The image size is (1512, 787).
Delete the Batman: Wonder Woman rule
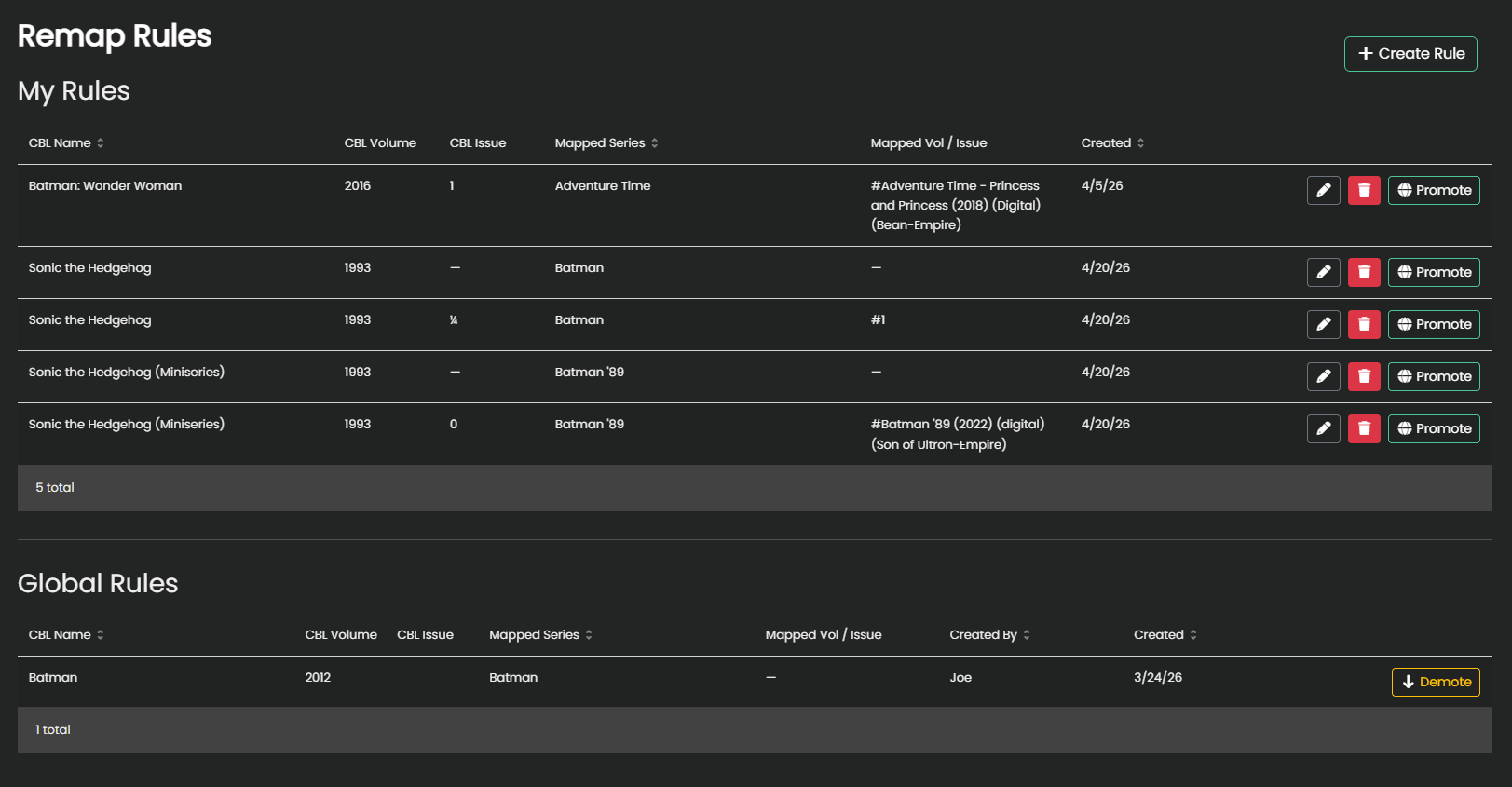[x=1364, y=190]
